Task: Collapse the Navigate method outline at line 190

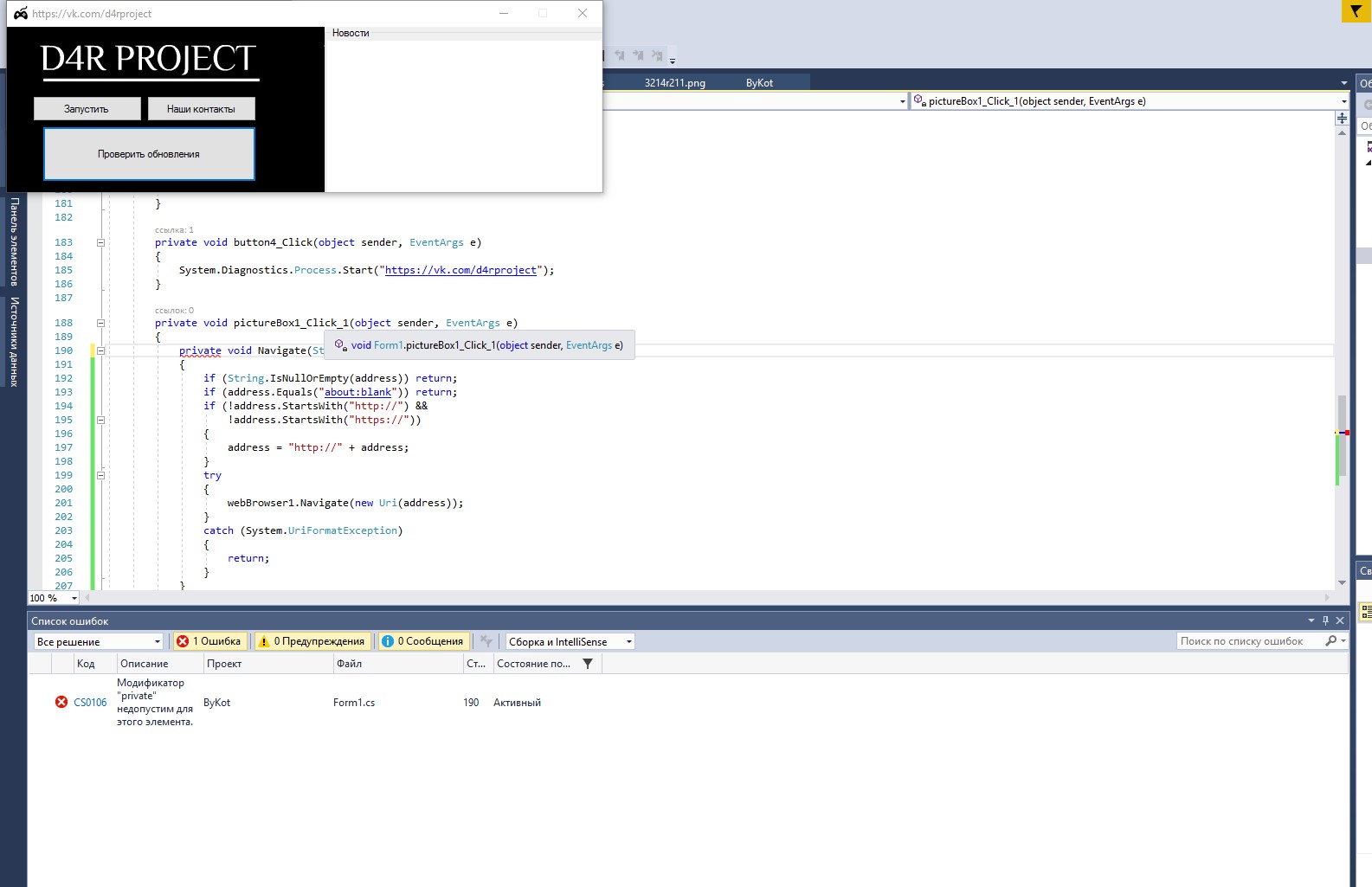Action: tap(100, 351)
